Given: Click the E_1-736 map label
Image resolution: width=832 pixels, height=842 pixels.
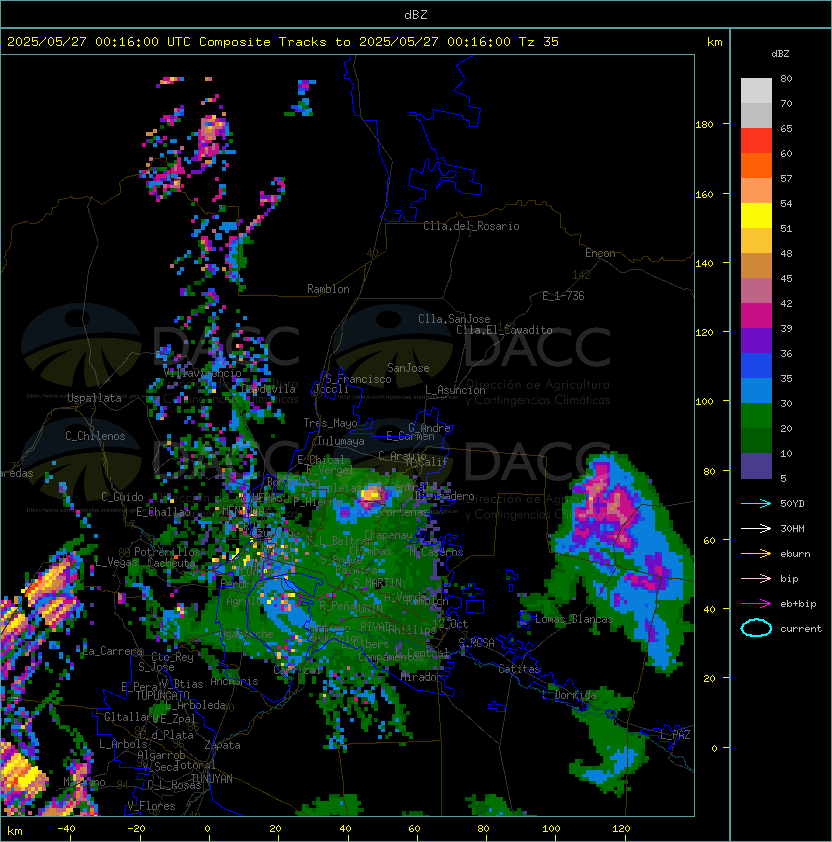Looking at the screenshot, I should [x=563, y=296].
